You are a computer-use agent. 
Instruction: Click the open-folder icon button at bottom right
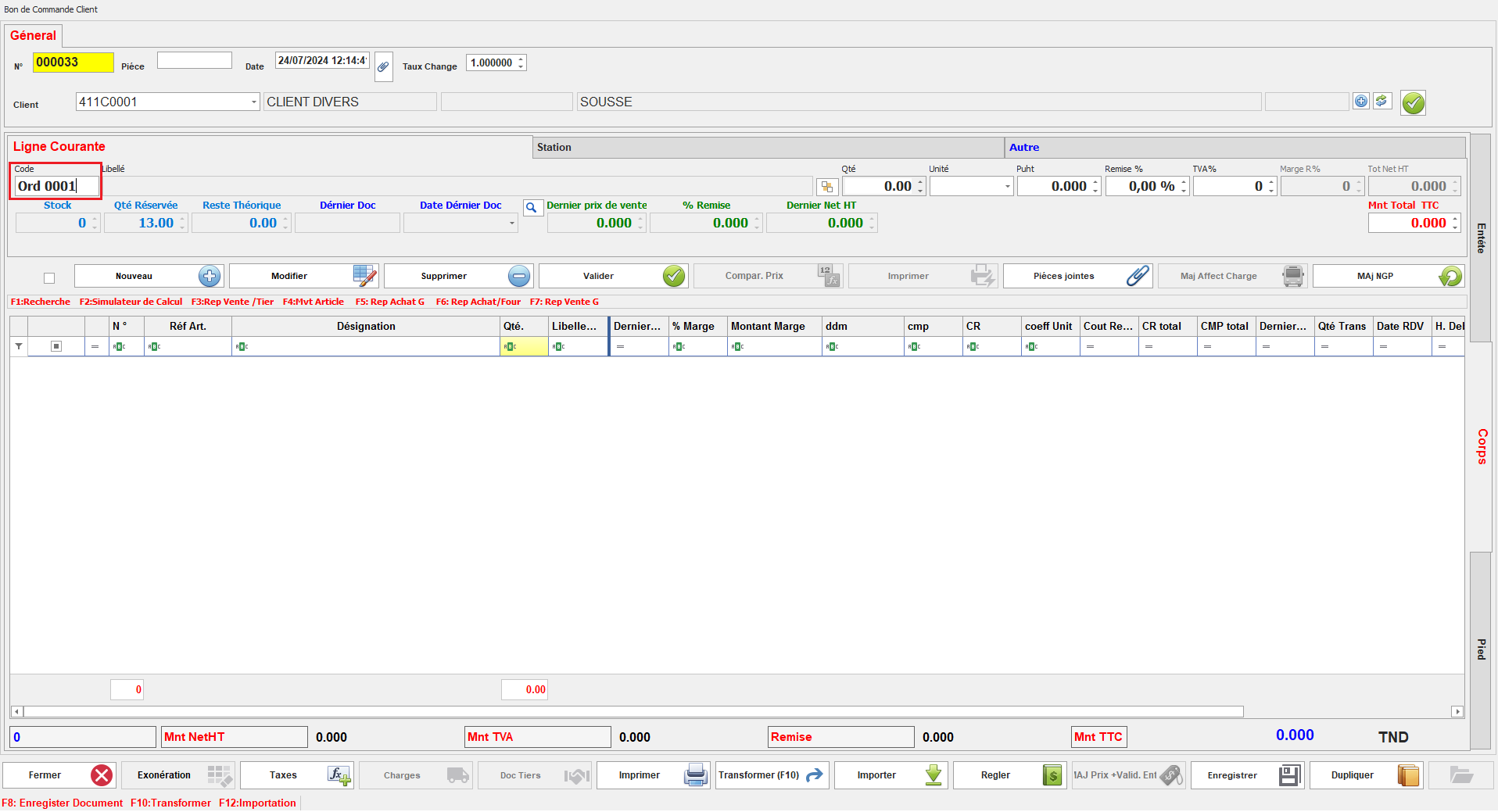click(x=1461, y=775)
